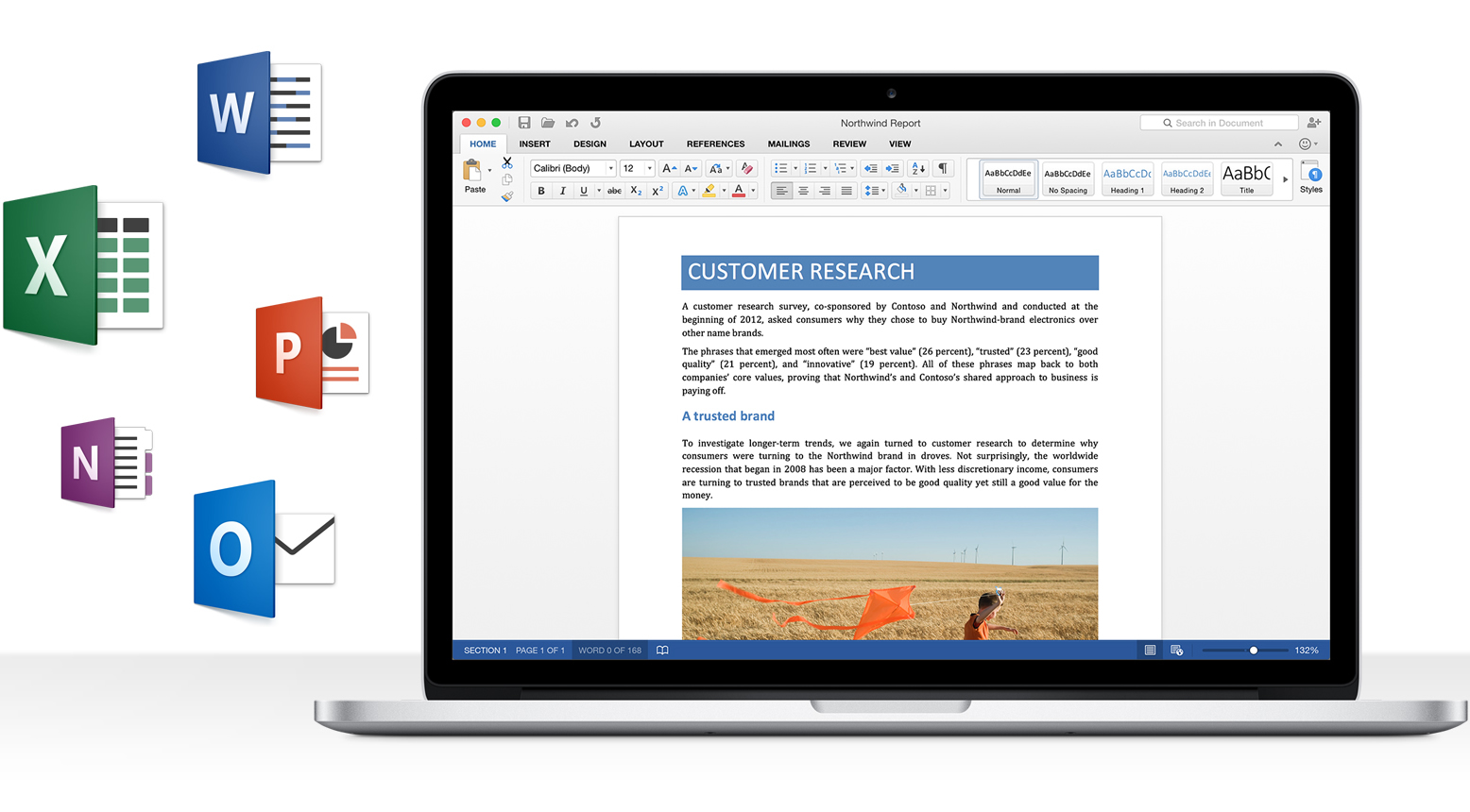
Task: Increase font size with large A button
Action: click(x=669, y=168)
